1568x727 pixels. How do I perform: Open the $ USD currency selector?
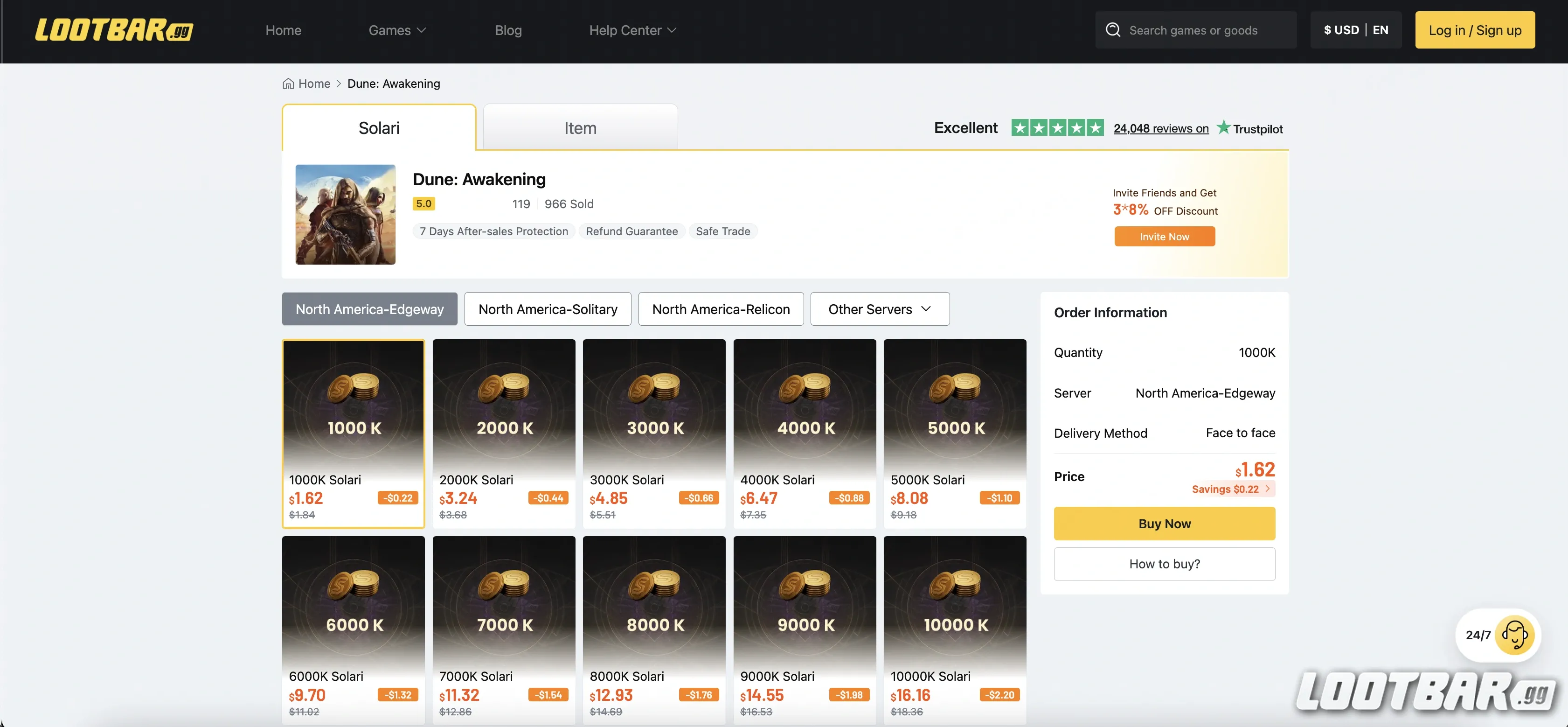pos(1341,29)
